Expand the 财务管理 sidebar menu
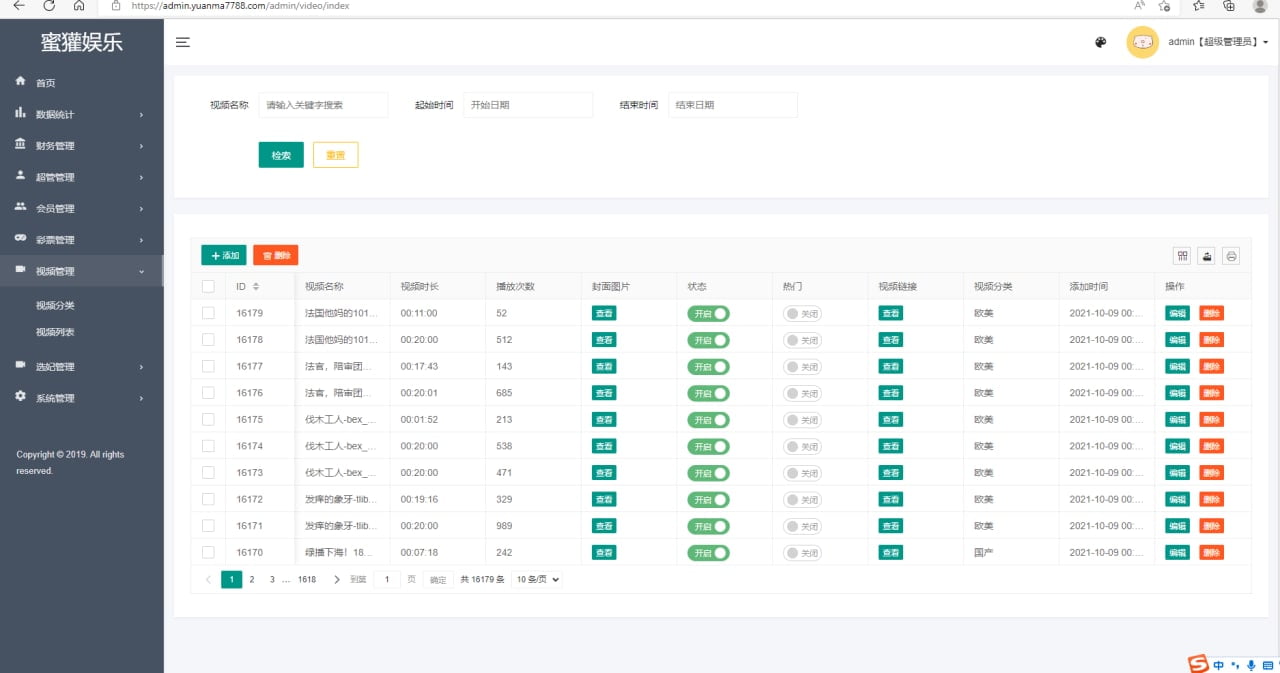The width and height of the screenshot is (1280, 673). tap(82, 146)
